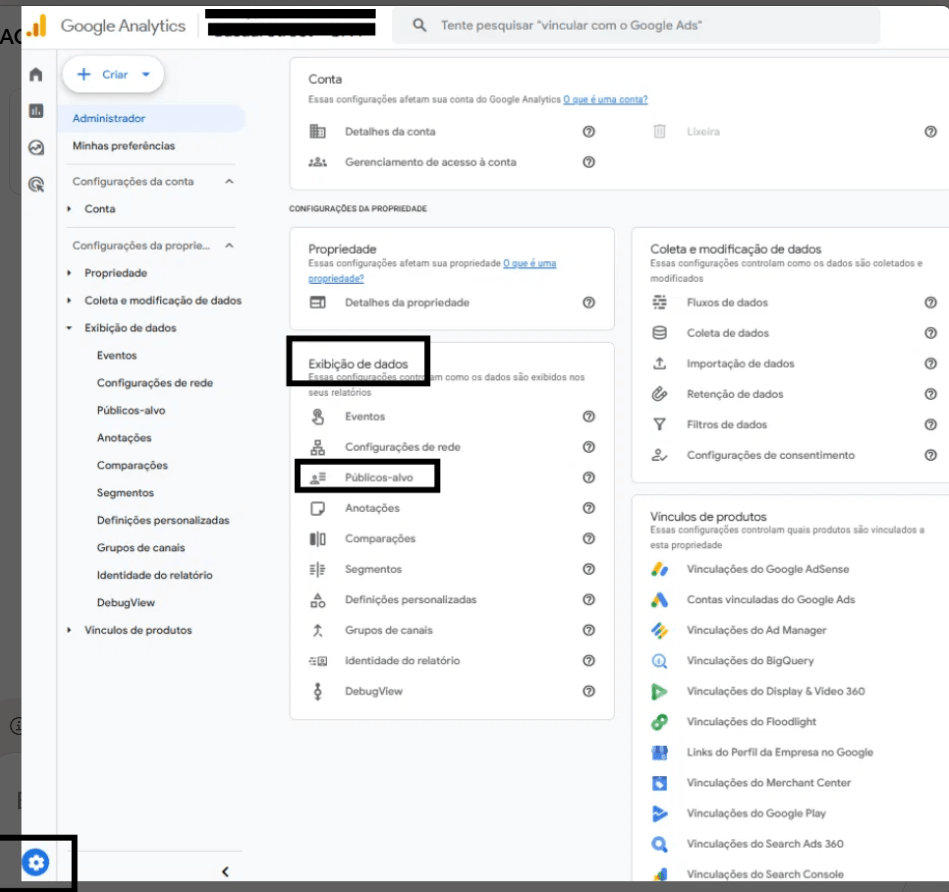This screenshot has width=949, height=892.
Task: Open Públicos-alvo in the sidebar list
Action: [131, 410]
